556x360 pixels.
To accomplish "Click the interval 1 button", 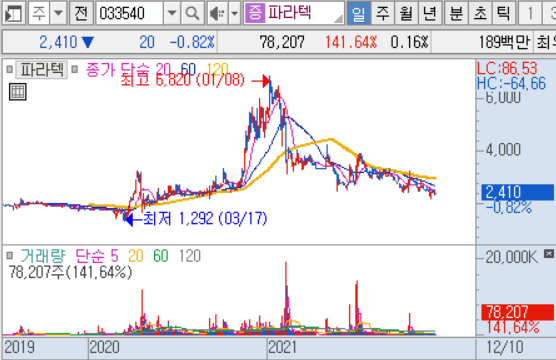I will (530, 13).
